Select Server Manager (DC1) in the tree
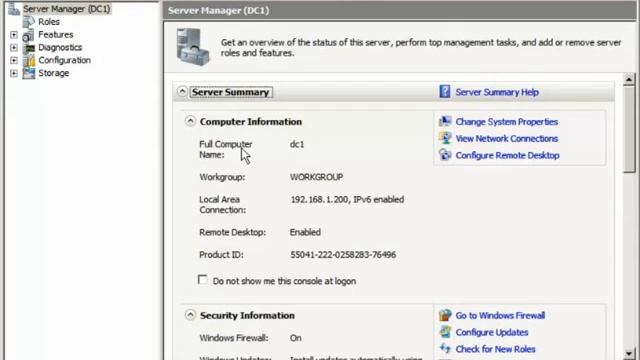The width and height of the screenshot is (640, 360). (x=67, y=9)
